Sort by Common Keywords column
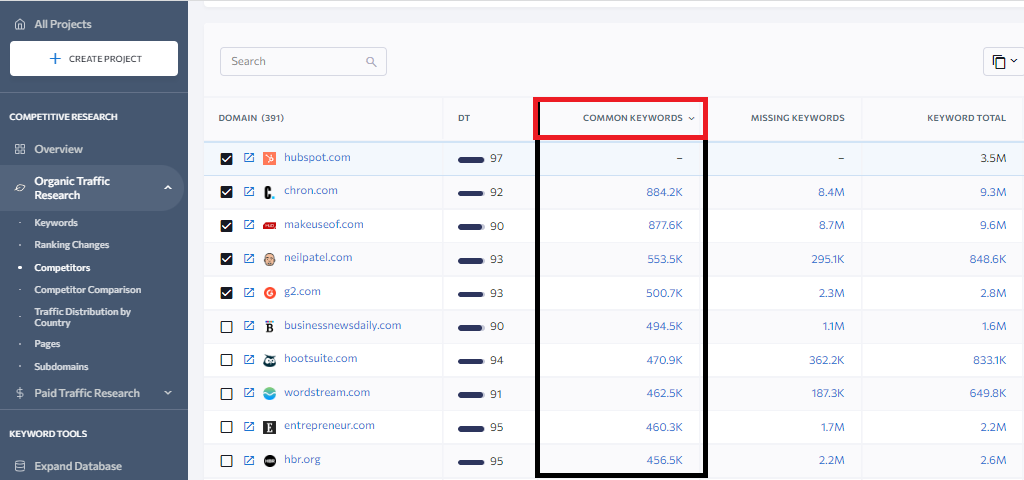The width and height of the screenshot is (1024, 480). pos(632,118)
